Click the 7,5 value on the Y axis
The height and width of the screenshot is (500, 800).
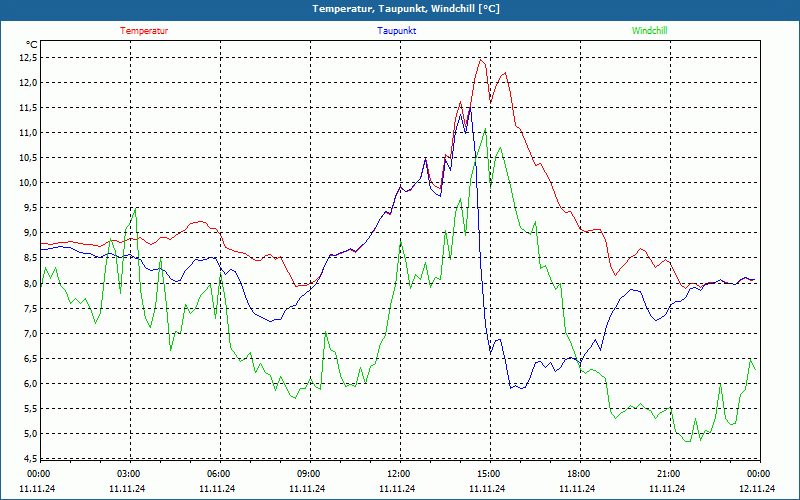(31, 308)
